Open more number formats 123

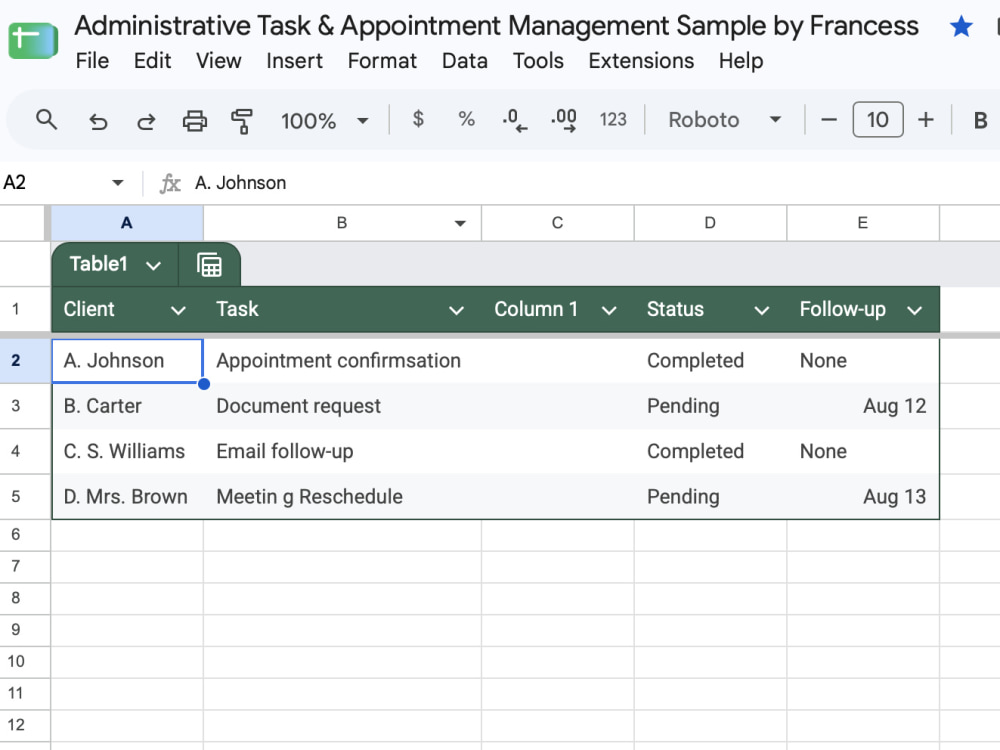pyautogui.click(x=613, y=120)
